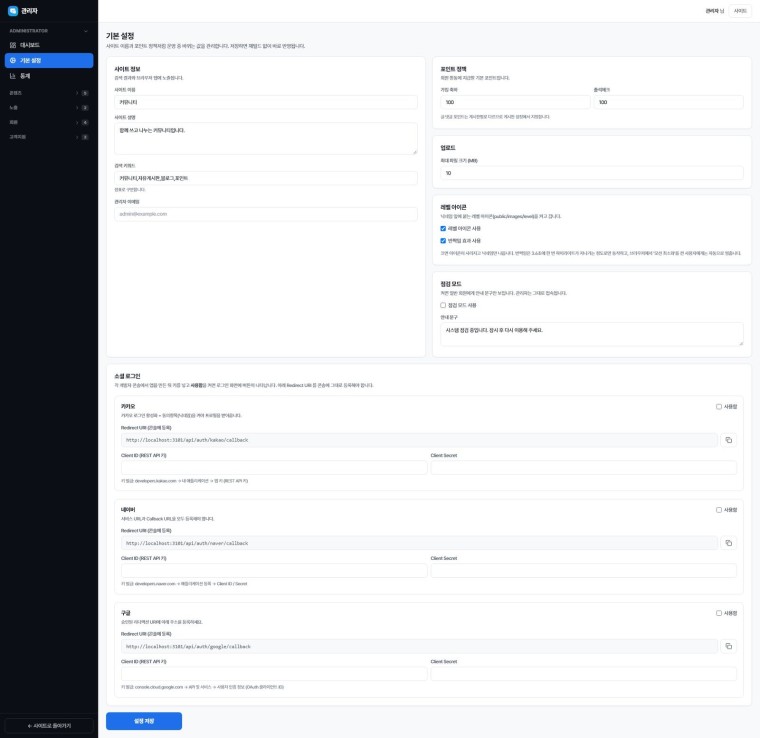760x738 pixels.
Task: Click the 카카오 Client Secret input field
Action: [x=584, y=468]
